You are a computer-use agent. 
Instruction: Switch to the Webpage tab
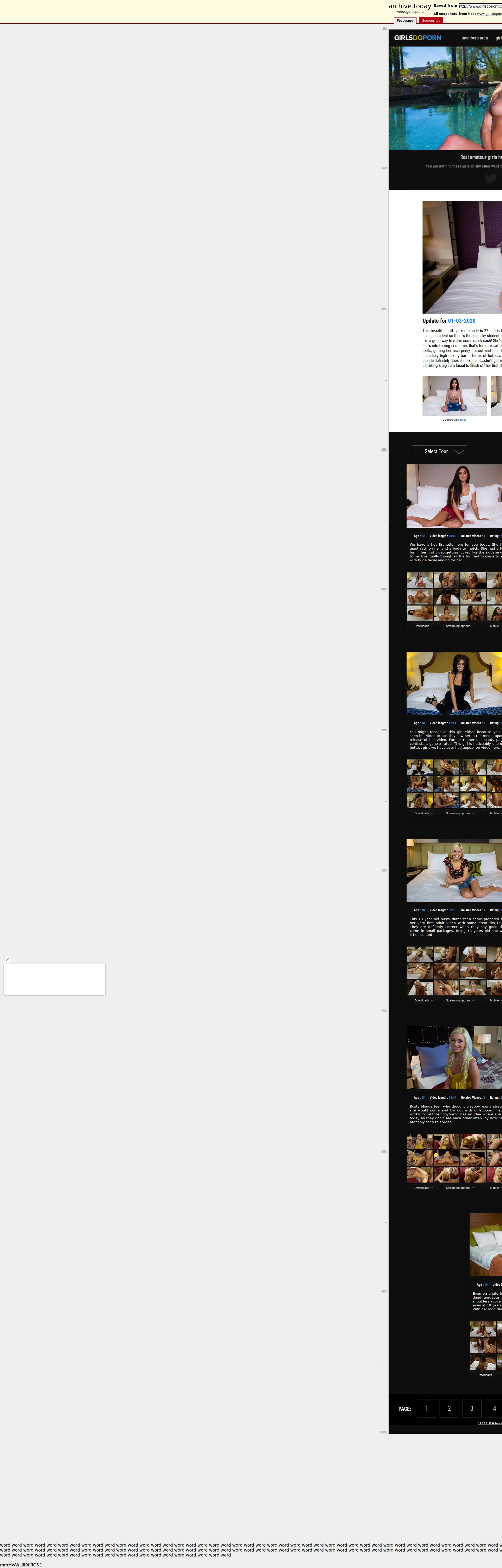point(405,21)
